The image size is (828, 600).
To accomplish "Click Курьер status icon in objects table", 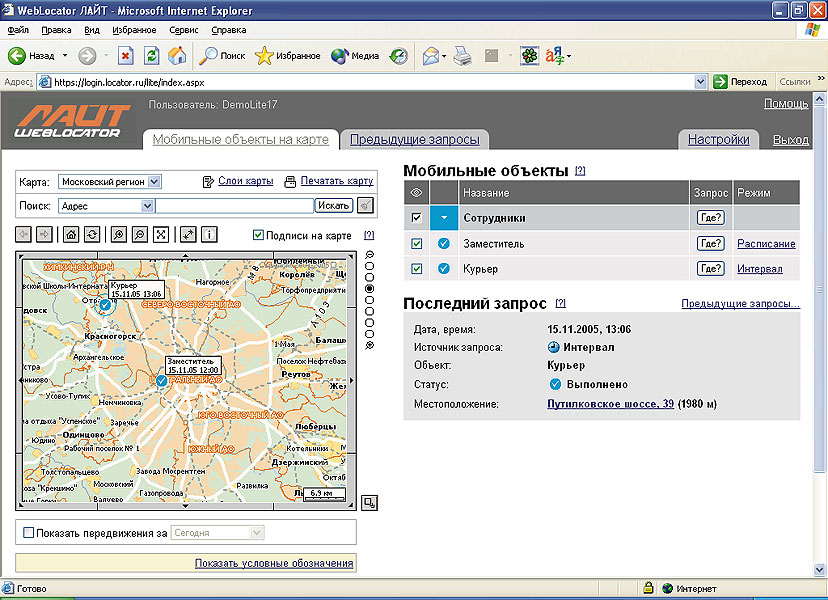I will (x=444, y=268).
